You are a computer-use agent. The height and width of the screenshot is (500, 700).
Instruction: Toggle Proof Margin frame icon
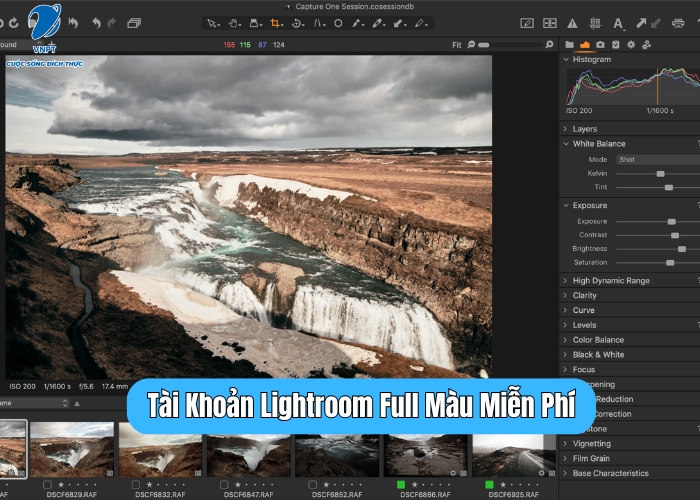pos(550,23)
